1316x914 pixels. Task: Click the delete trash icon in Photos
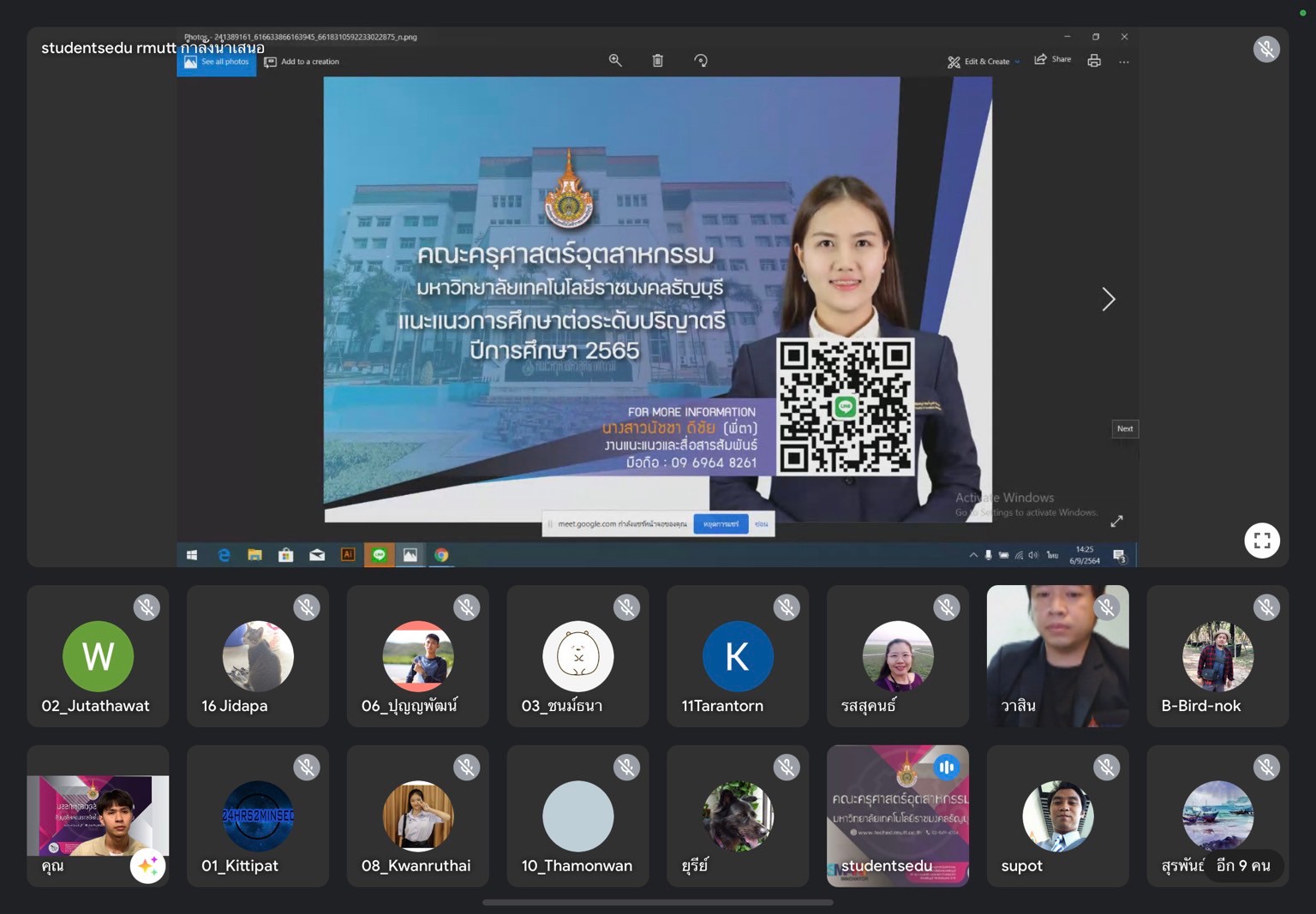[x=658, y=60]
